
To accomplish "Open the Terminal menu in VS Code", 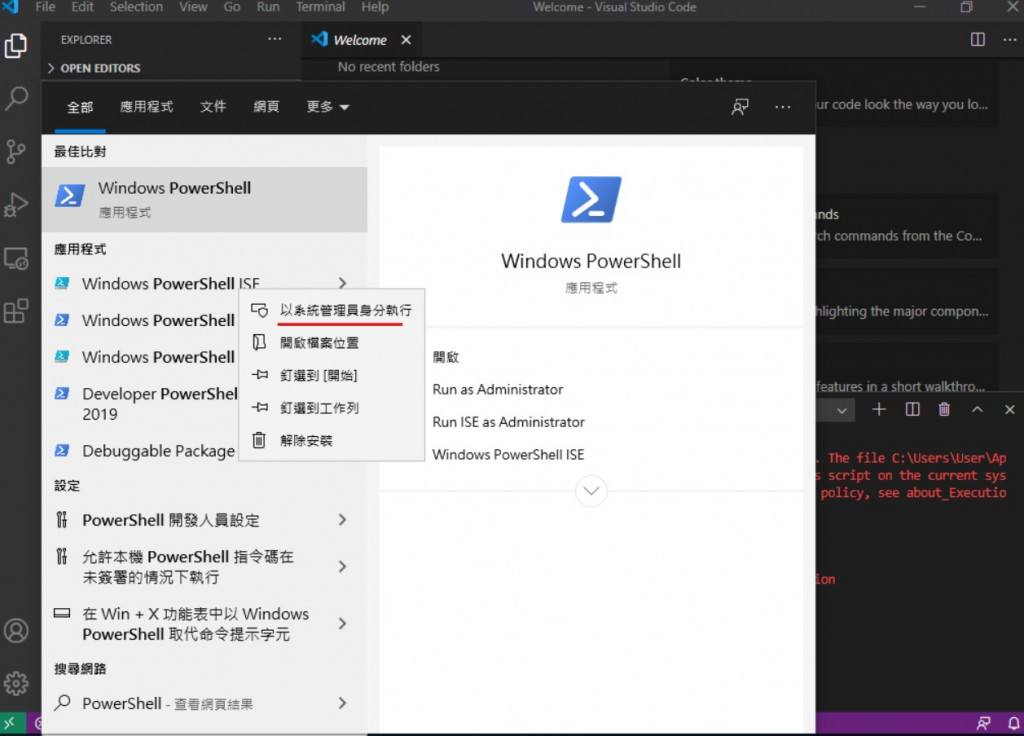I will click(320, 7).
